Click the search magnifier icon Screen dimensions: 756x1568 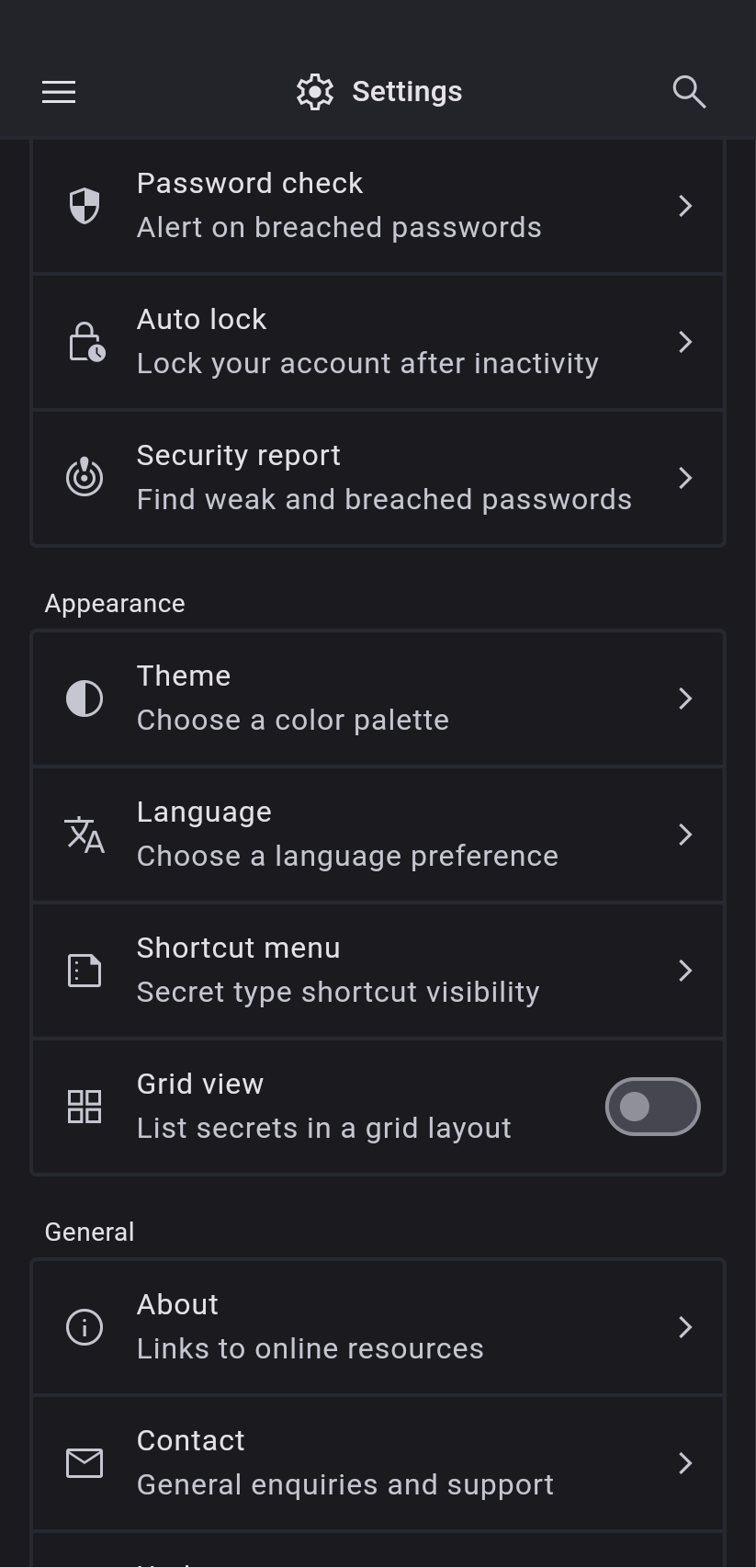tap(689, 92)
